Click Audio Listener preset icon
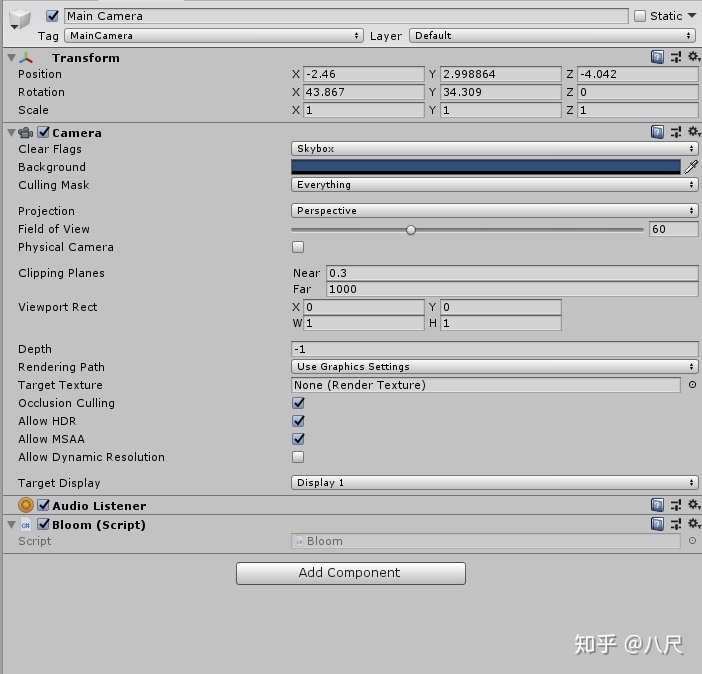 pyautogui.click(x=676, y=505)
